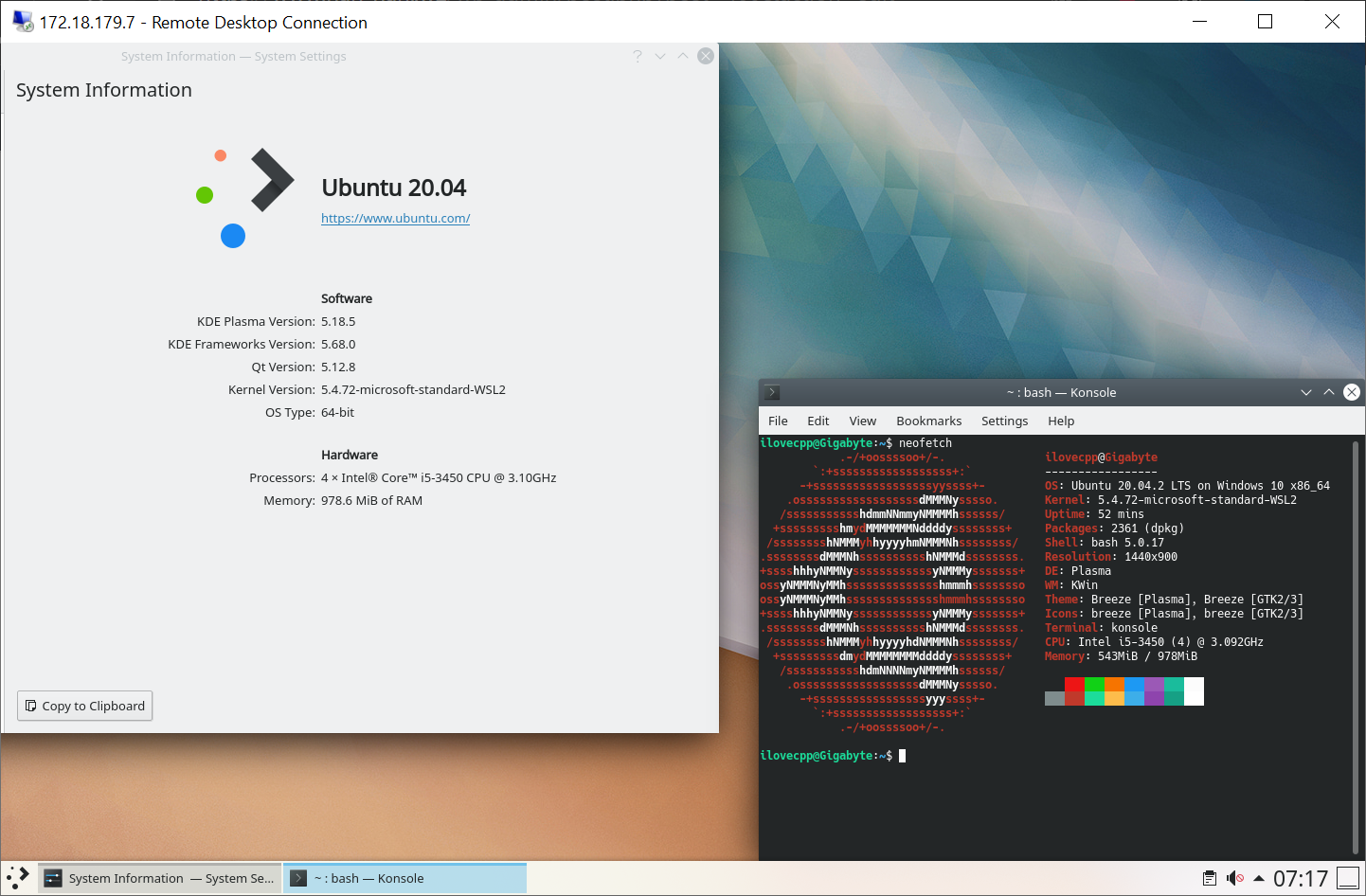Open the View menu in Konsole
1366x896 pixels.
pos(862,421)
